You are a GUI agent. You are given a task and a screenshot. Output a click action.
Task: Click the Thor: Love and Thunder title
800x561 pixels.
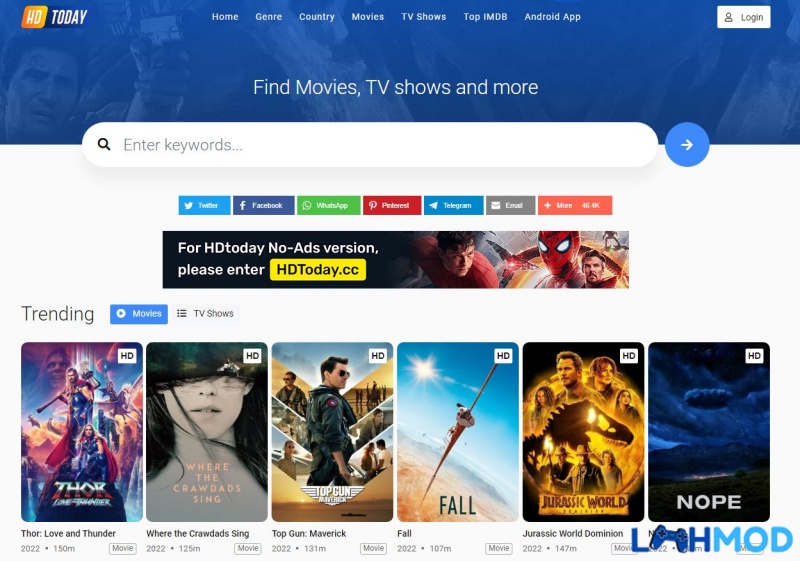coord(68,533)
